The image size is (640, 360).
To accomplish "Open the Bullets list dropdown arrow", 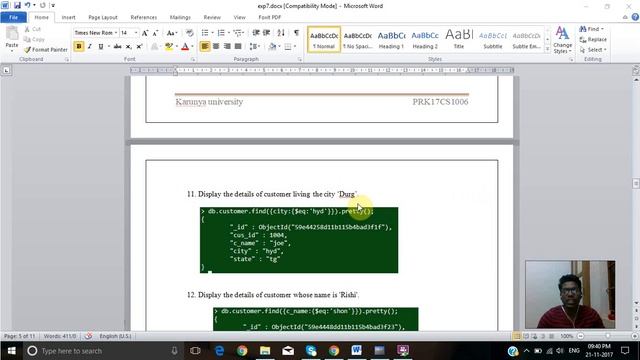I will [212, 33].
